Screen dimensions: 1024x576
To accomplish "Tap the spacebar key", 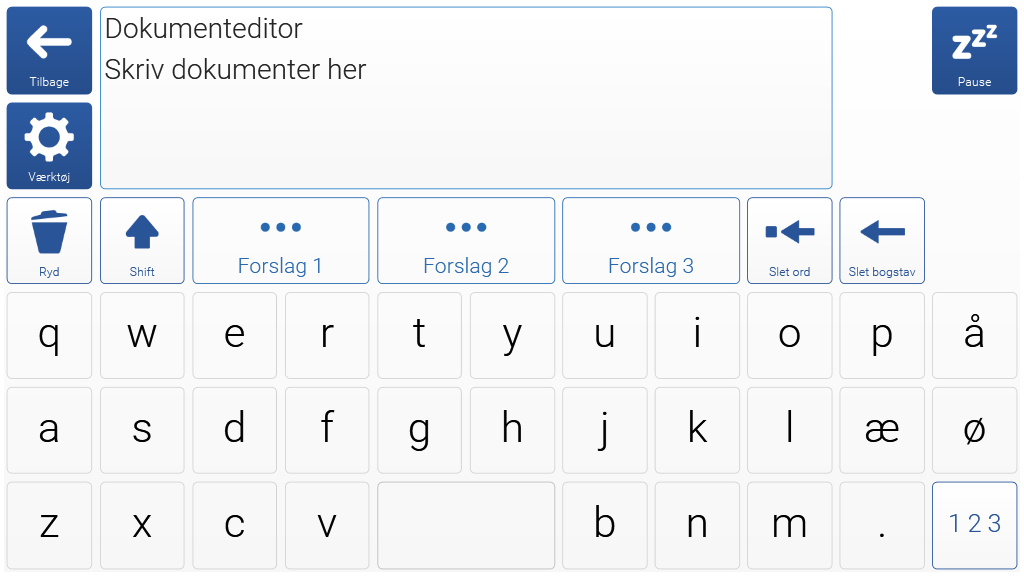I will pyautogui.click(x=466, y=526).
